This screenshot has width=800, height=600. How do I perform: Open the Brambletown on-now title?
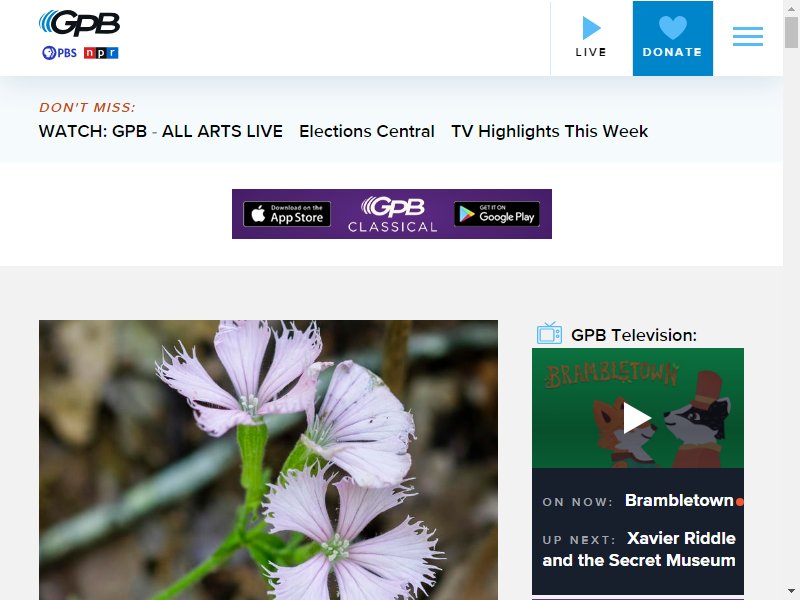click(679, 501)
